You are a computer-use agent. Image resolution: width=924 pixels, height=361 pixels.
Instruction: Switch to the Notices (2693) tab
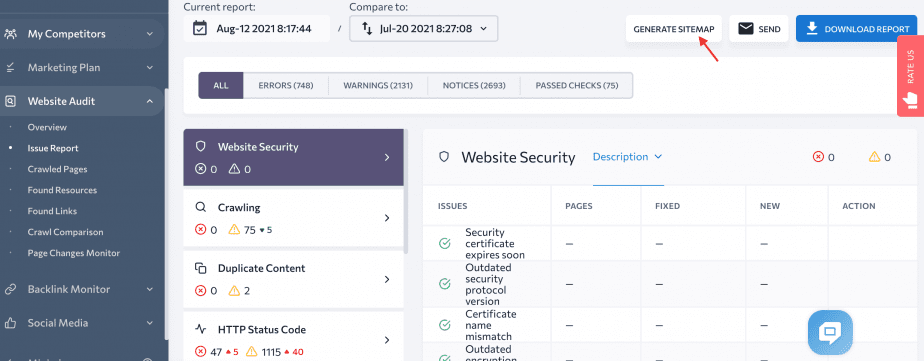474,85
